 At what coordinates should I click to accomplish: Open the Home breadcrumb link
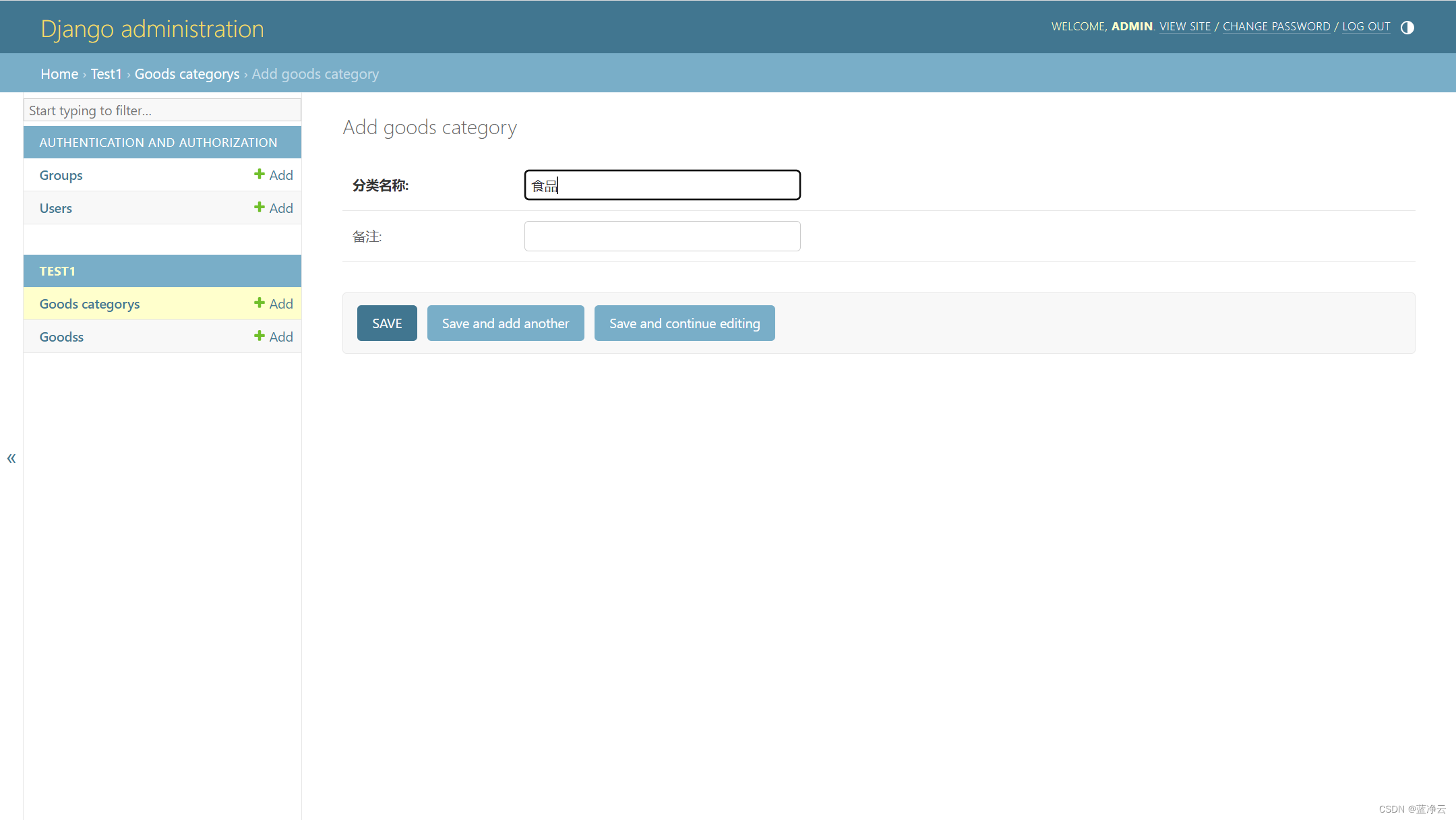59,74
